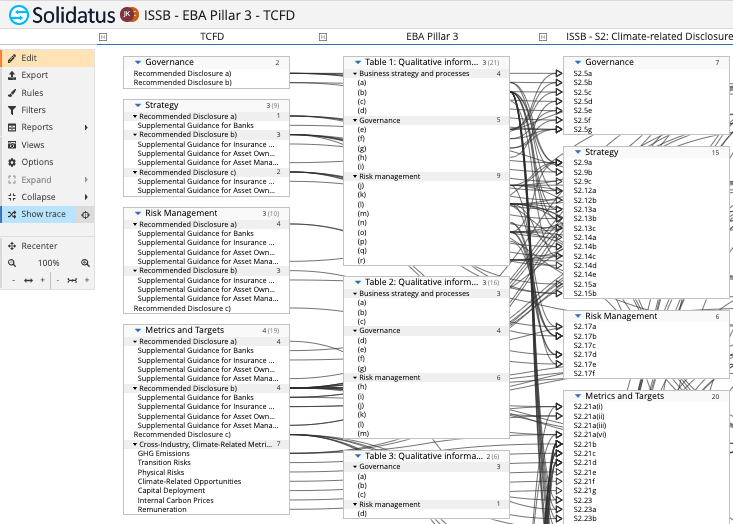The height and width of the screenshot is (524, 733).
Task: Collapse Risk management group in Table 2
Action: pyautogui.click(x=355, y=378)
